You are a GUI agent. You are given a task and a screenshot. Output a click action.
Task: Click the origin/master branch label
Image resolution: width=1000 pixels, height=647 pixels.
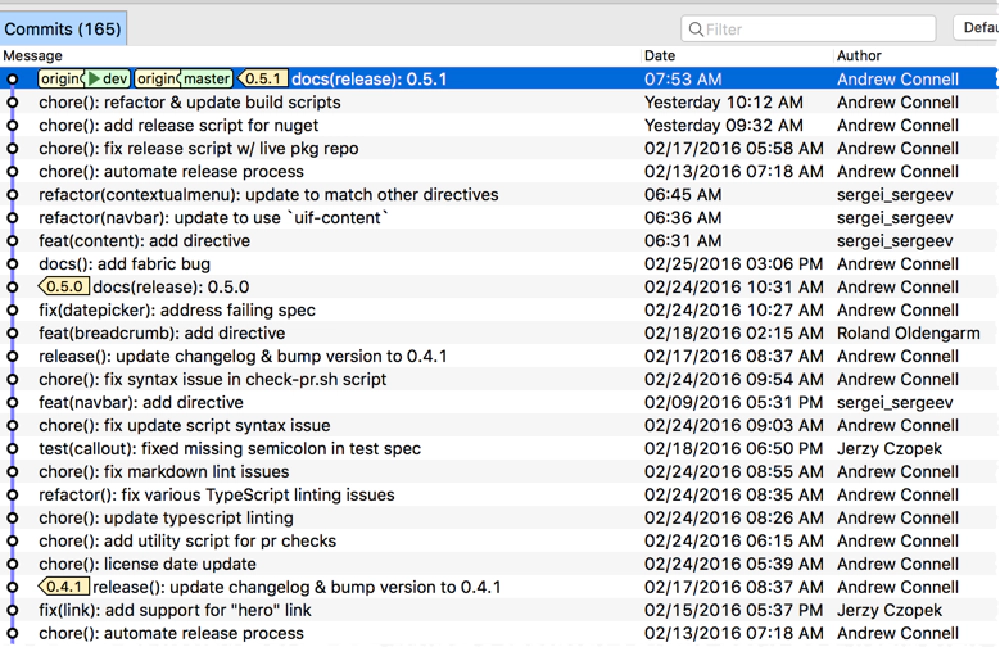click(x=184, y=79)
